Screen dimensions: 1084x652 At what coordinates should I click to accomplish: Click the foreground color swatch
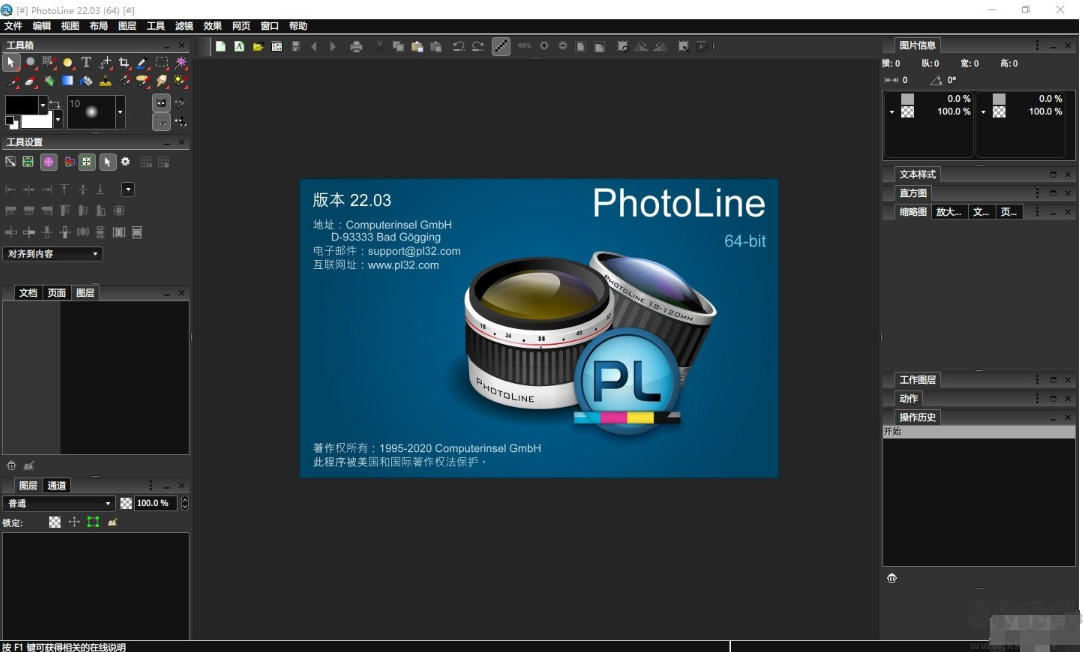[x=20, y=105]
